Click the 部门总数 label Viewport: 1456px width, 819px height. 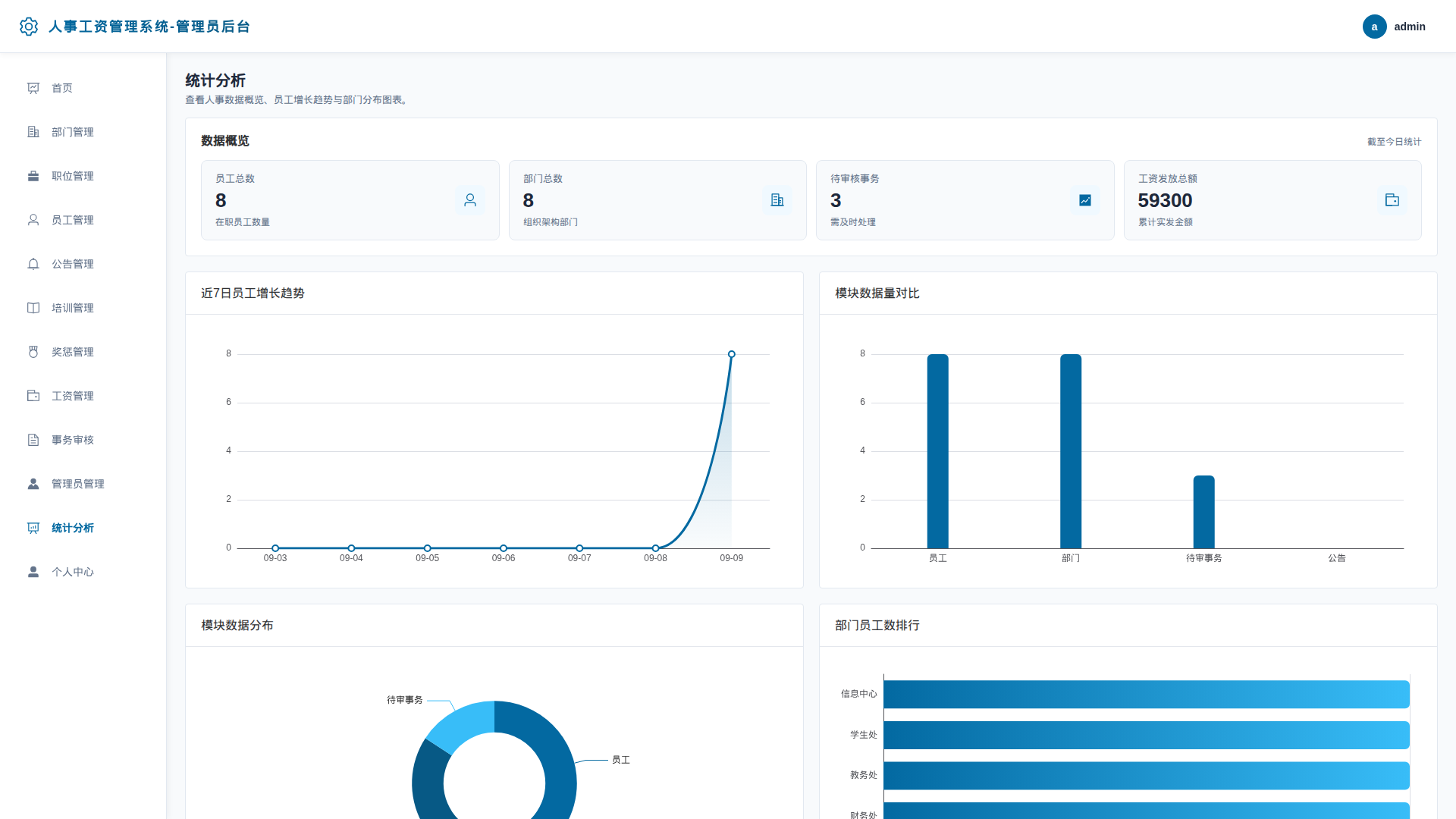[x=543, y=179]
